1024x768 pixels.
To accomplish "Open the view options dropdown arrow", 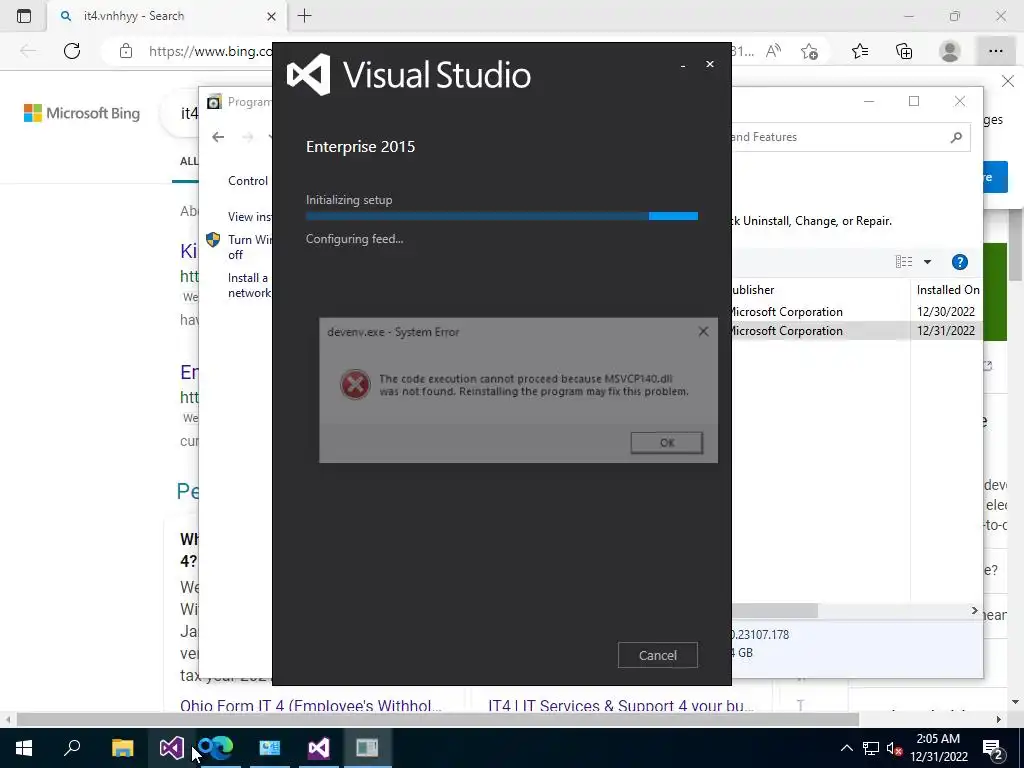I will click(927, 262).
